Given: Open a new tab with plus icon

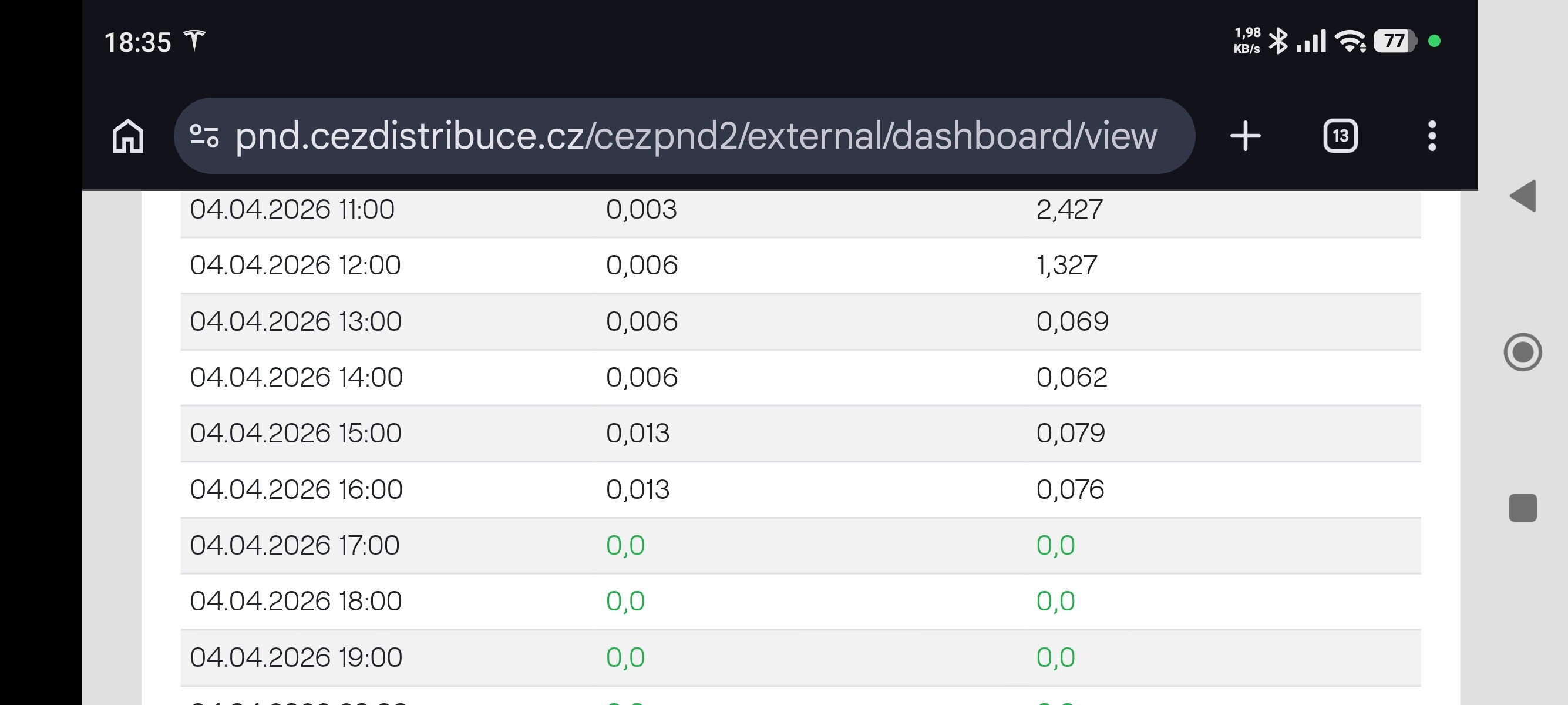Looking at the screenshot, I should [x=1246, y=136].
